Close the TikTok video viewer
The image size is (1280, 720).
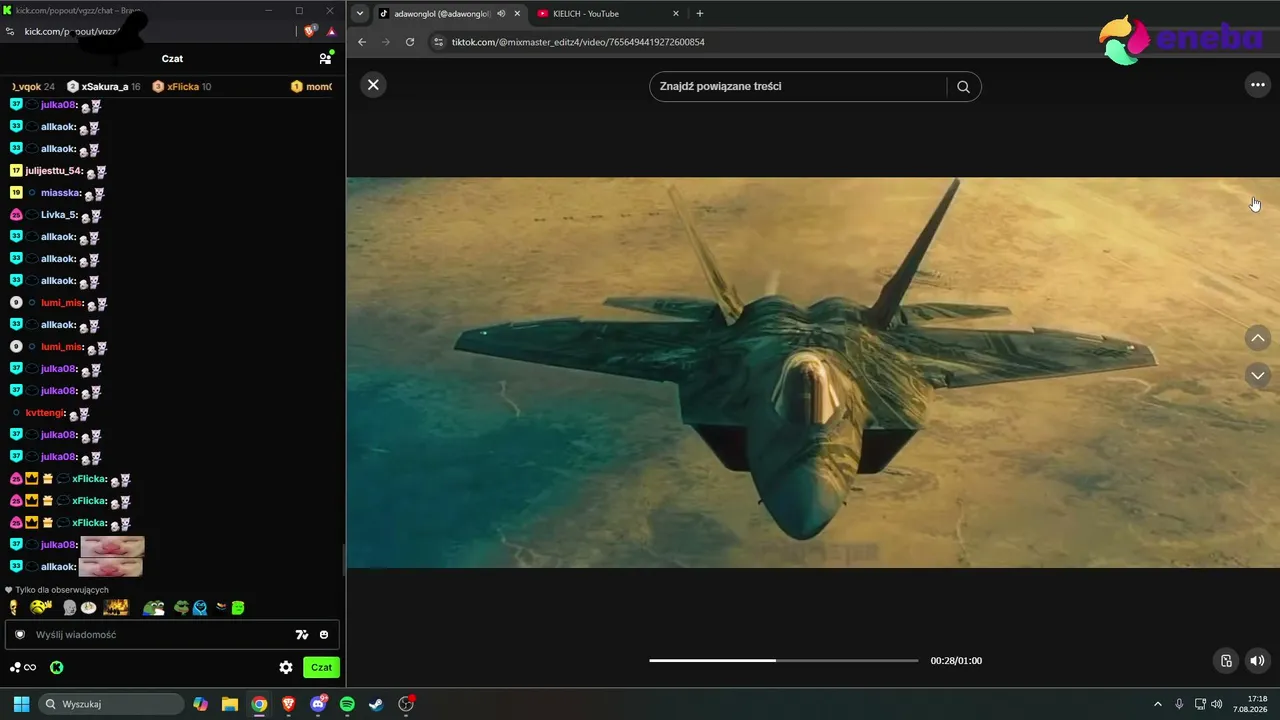pyautogui.click(x=373, y=85)
